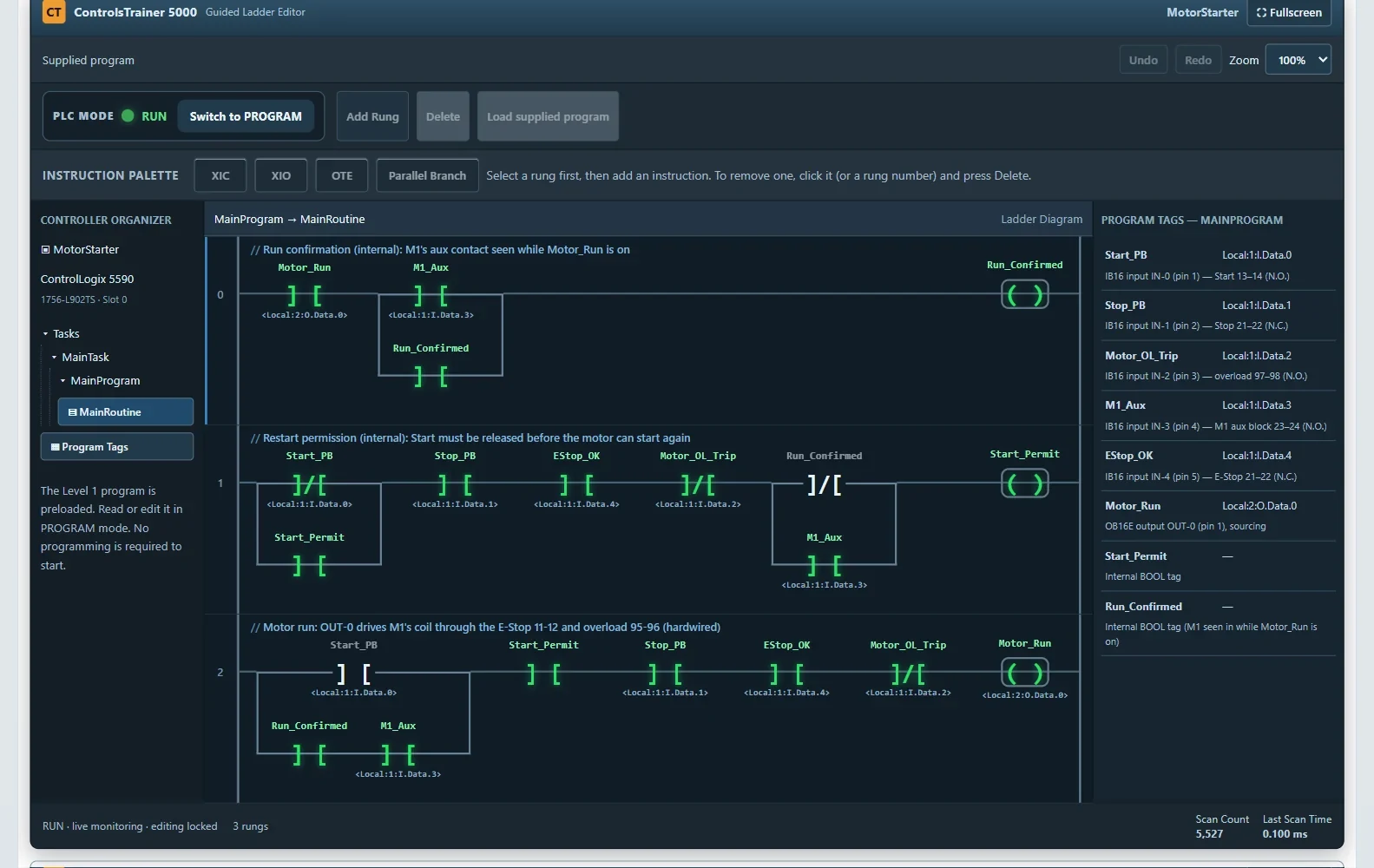Select rung number 1
The image size is (1374, 868).
pyautogui.click(x=220, y=483)
